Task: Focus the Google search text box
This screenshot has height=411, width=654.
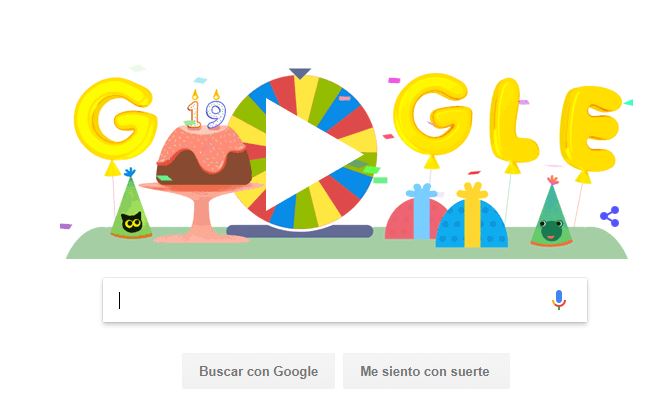Action: click(x=325, y=300)
